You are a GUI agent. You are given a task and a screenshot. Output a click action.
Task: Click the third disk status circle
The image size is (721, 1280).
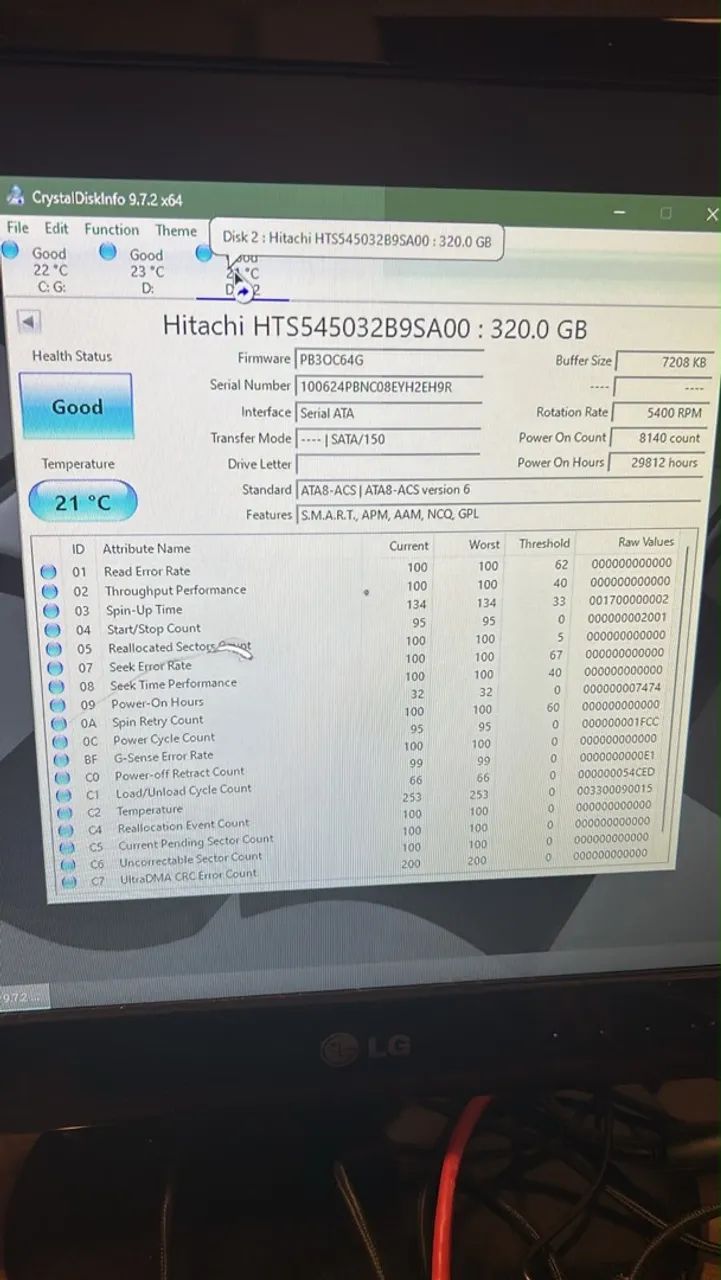pos(204,254)
